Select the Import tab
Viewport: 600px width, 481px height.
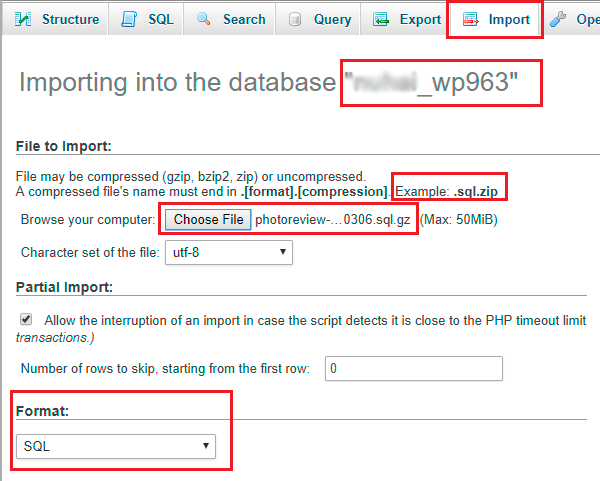pos(509,19)
